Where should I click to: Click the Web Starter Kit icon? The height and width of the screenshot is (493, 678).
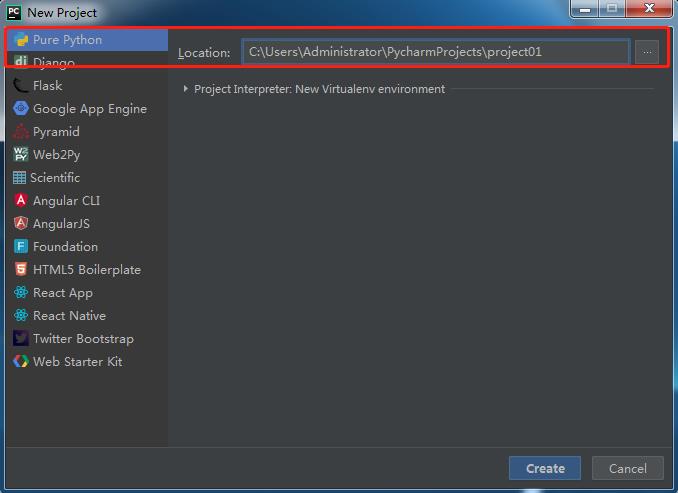point(20,361)
